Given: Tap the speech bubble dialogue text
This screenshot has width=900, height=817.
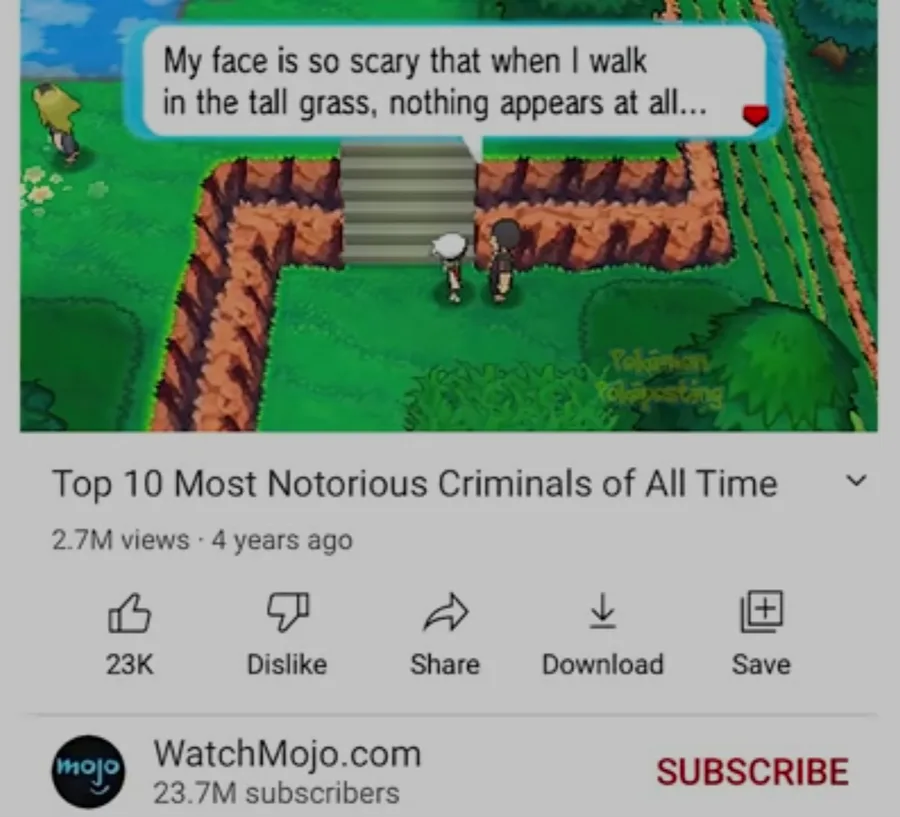Looking at the screenshot, I should pyautogui.click(x=435, y=82).
